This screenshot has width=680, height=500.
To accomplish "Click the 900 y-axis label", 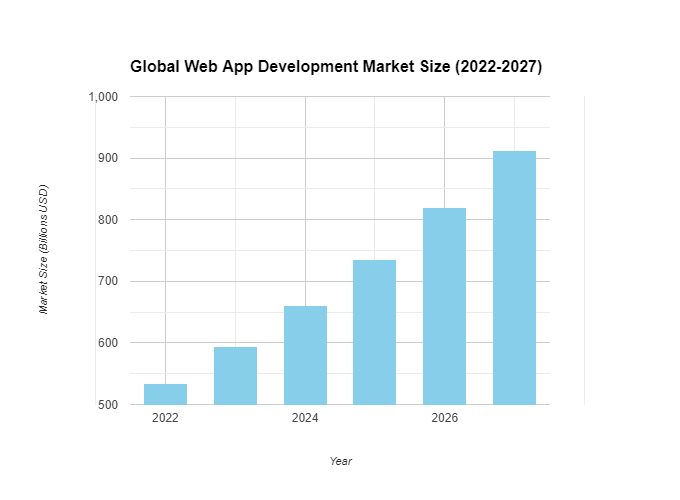I will pos(108,158).
